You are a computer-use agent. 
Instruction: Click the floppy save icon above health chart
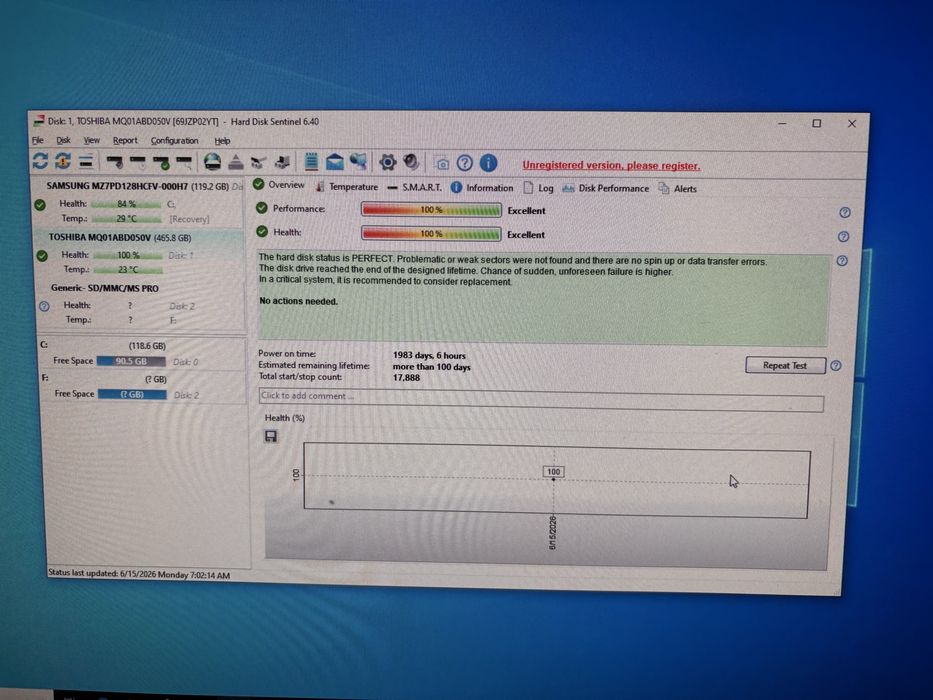click(271, 436)
